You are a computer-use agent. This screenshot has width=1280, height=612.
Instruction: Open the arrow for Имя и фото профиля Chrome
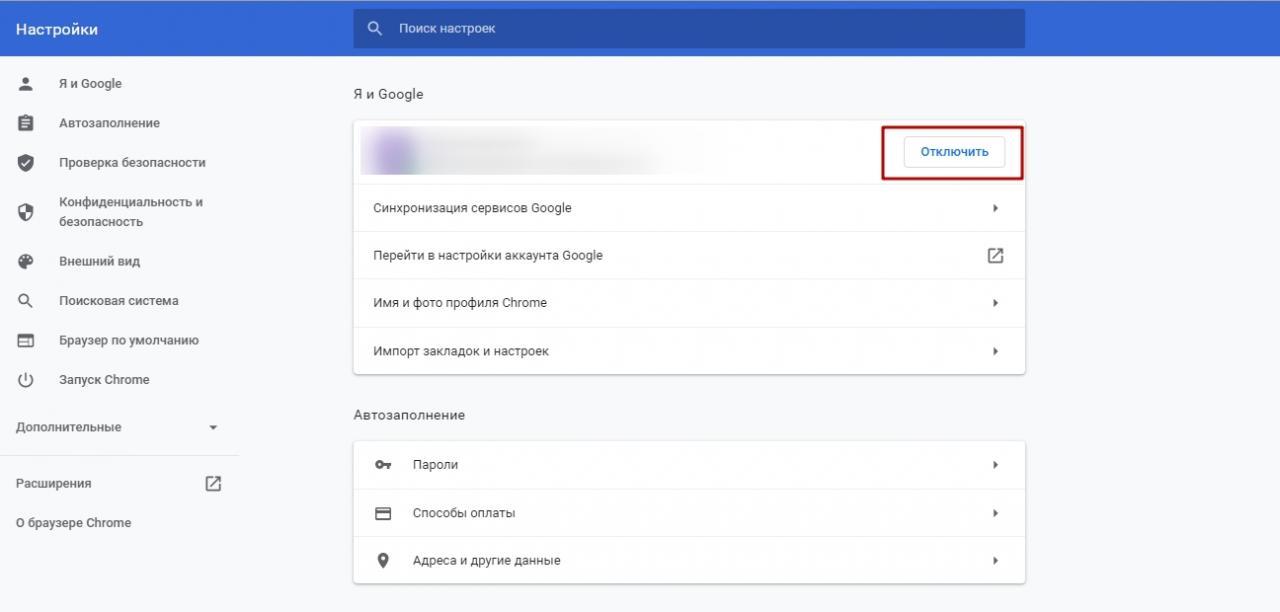coord(995,302)
